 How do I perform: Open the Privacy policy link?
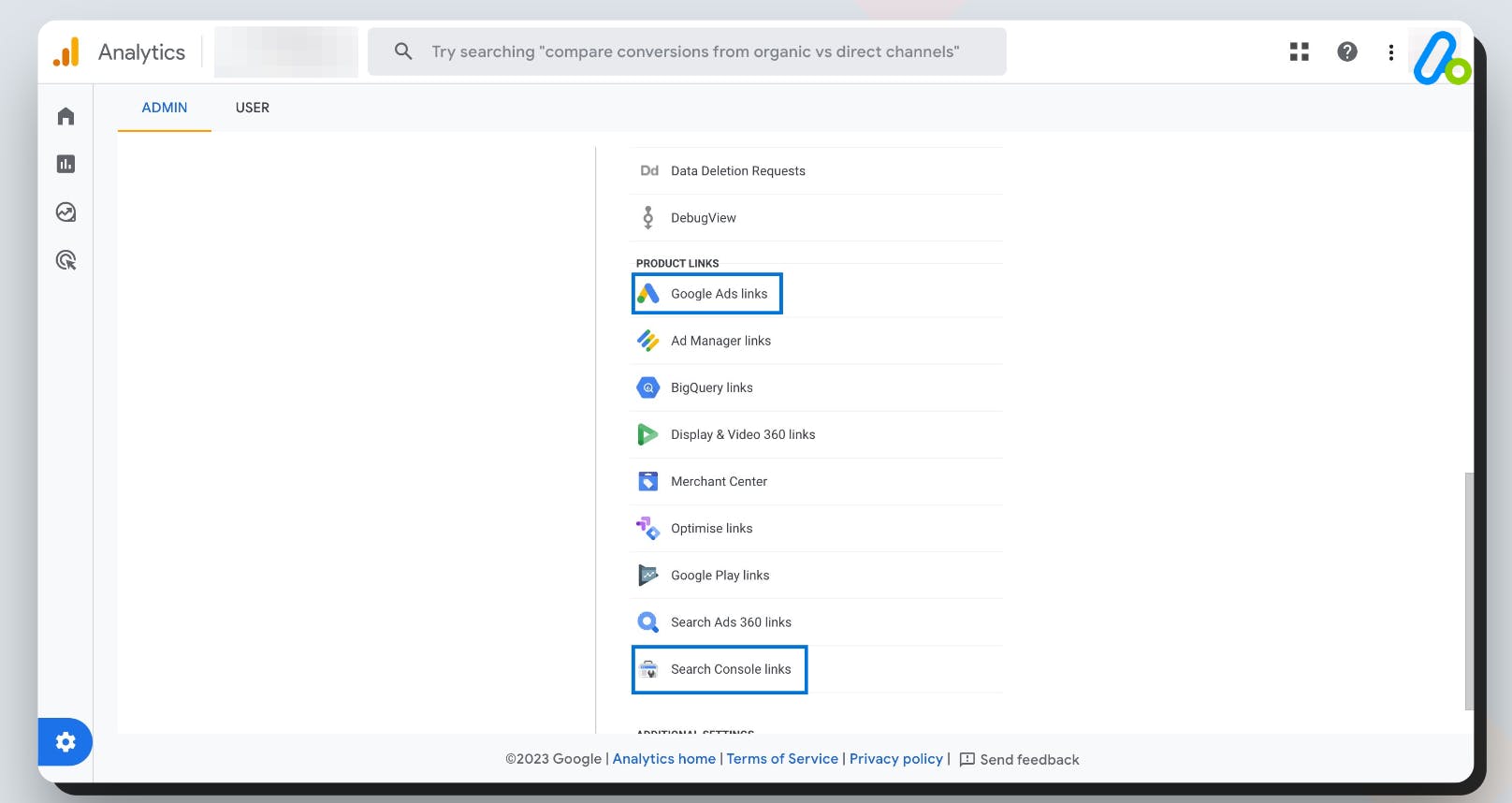point(896,759)
